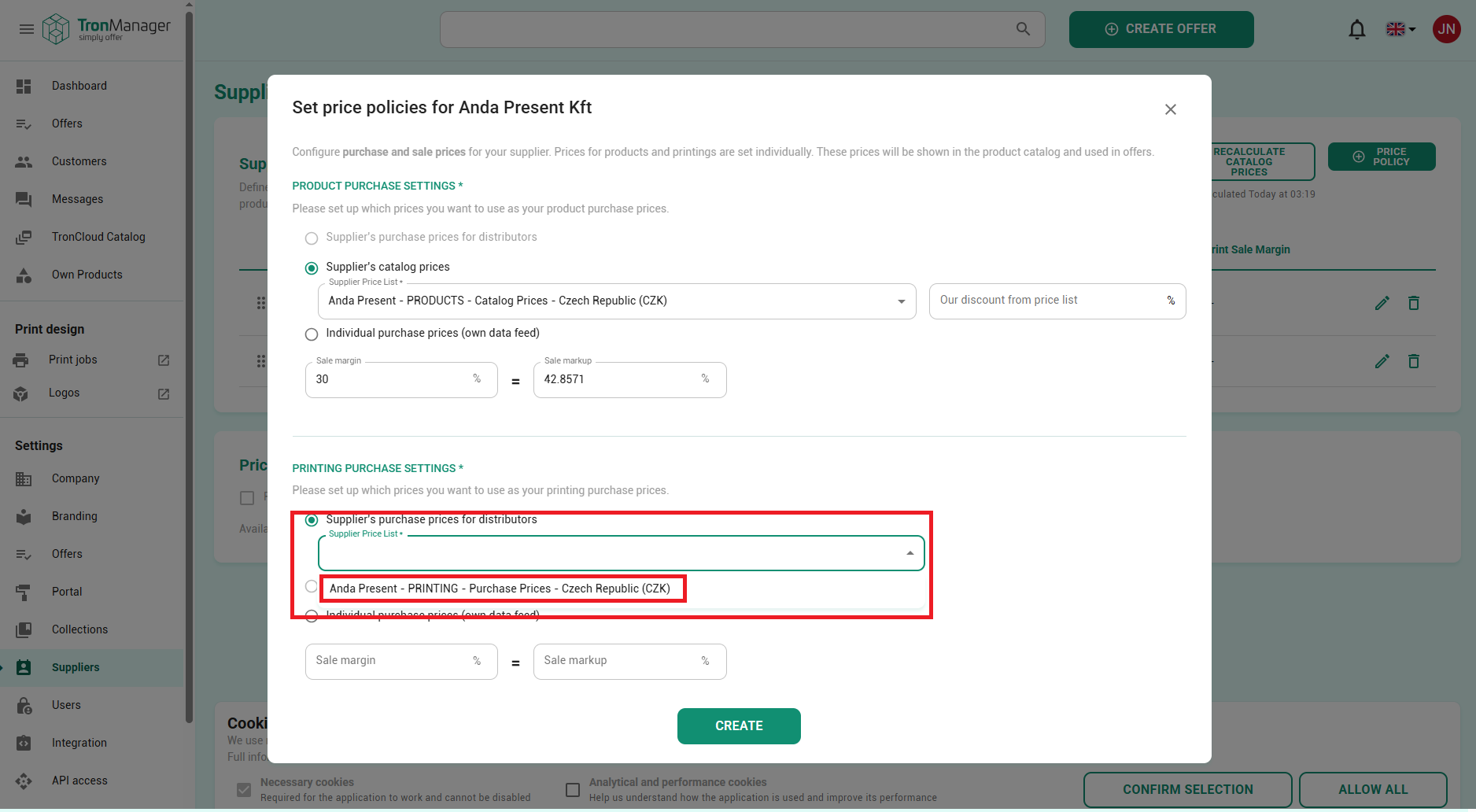
Task: Open the Integration settings
Action: [x=79, y=744]
